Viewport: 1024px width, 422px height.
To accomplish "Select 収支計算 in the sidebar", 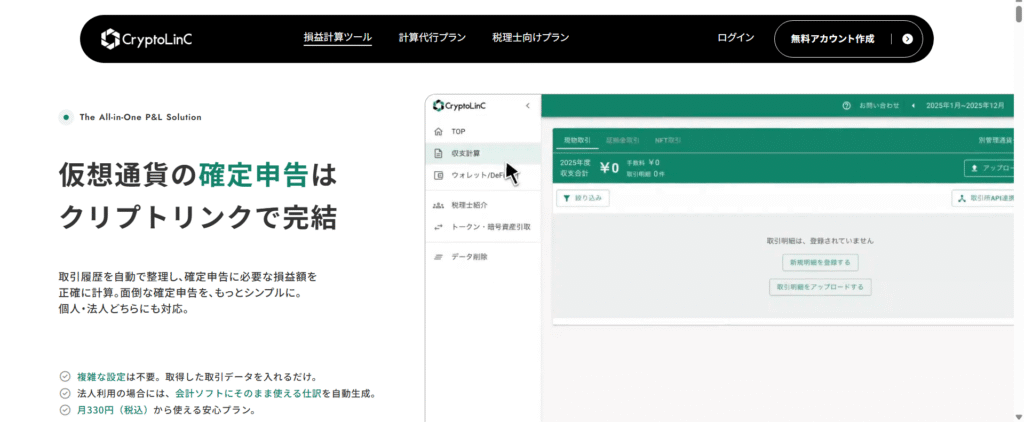I will pyautogui.click(x=465, y=153).
